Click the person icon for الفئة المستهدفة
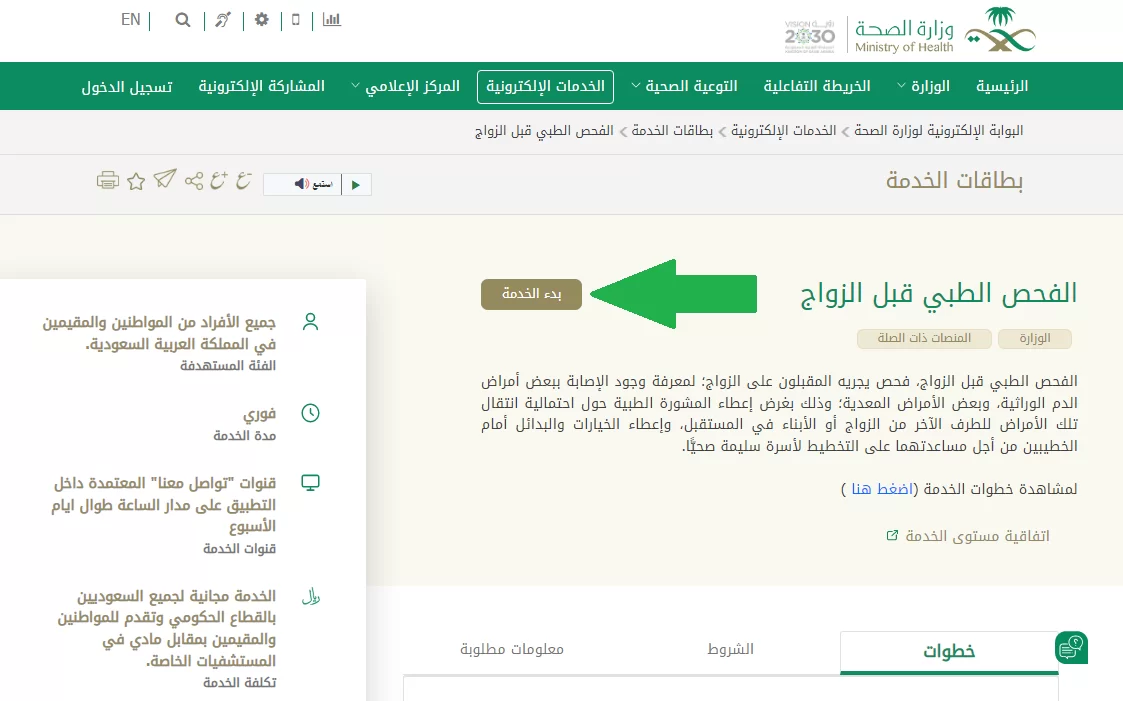The image size is (1123, 701). pyautogui.click(x=310, y=322)
